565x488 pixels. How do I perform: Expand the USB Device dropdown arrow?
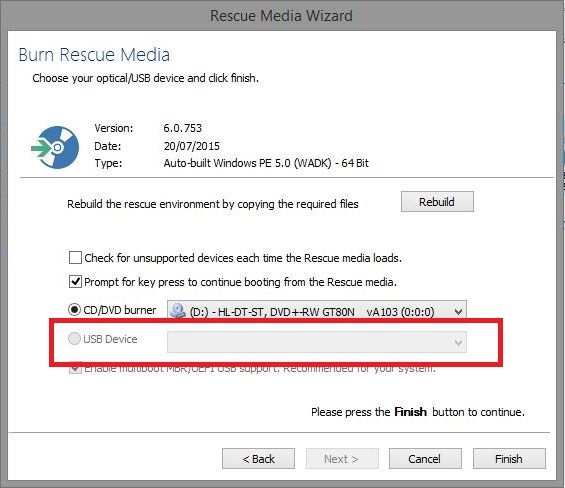(x=458, y=342)
